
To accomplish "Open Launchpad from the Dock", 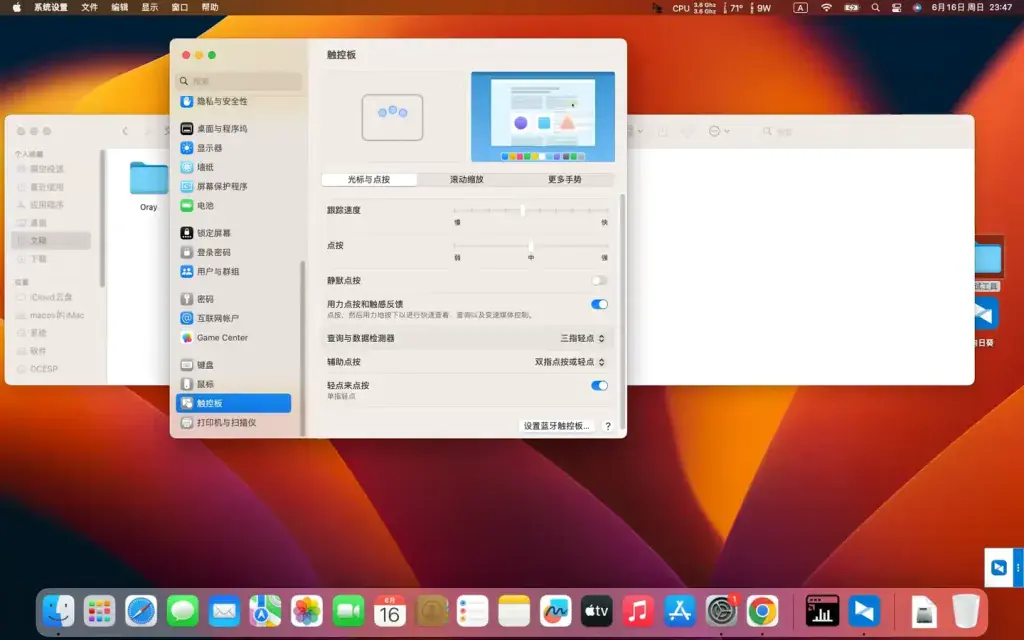I will click(x=99, y=612).
